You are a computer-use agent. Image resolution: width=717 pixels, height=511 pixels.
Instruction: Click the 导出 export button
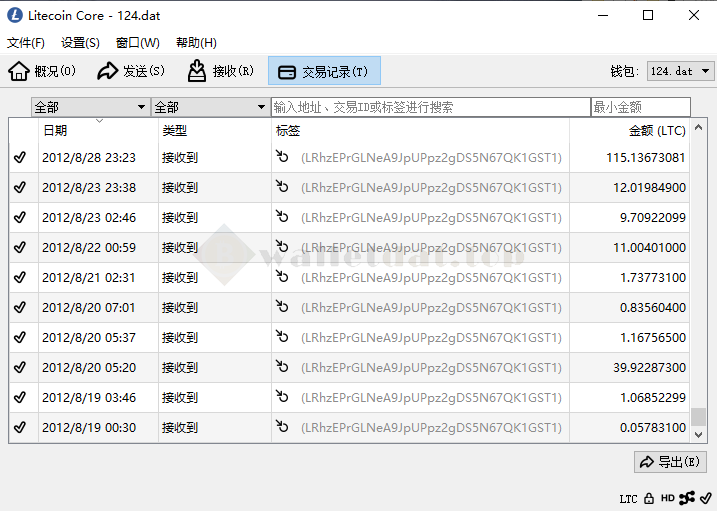coord(670,462)
